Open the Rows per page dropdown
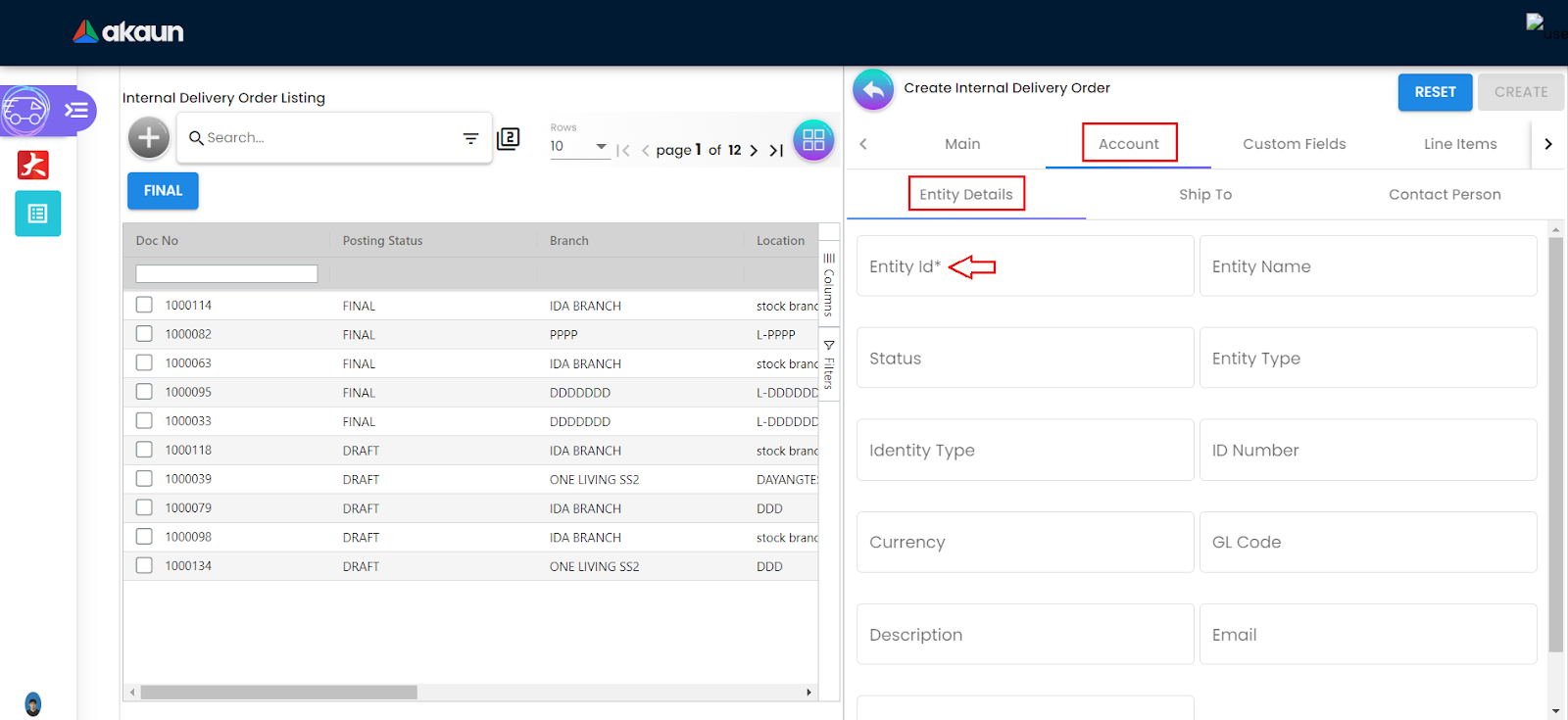The width and height of the screenshot is (1568, 720). 579,147
